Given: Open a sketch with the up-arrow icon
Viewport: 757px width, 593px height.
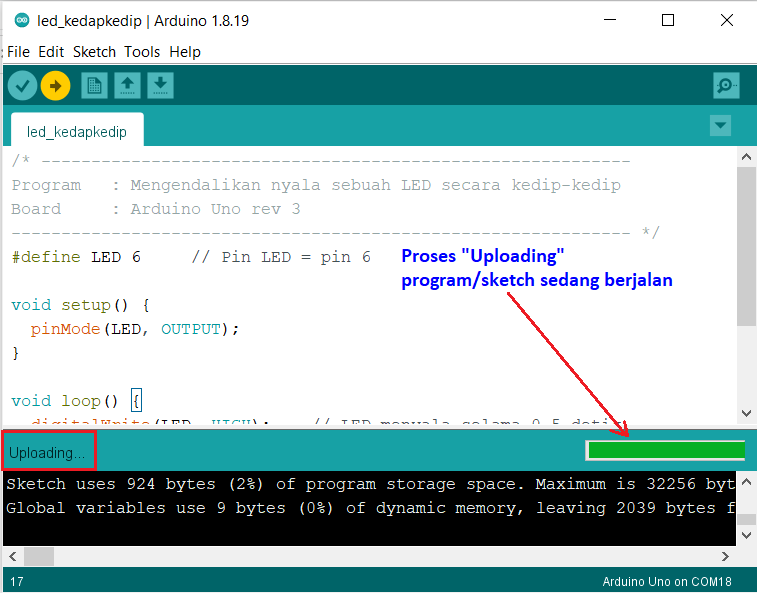Looking at the screenshot, I should pos(127,85).
